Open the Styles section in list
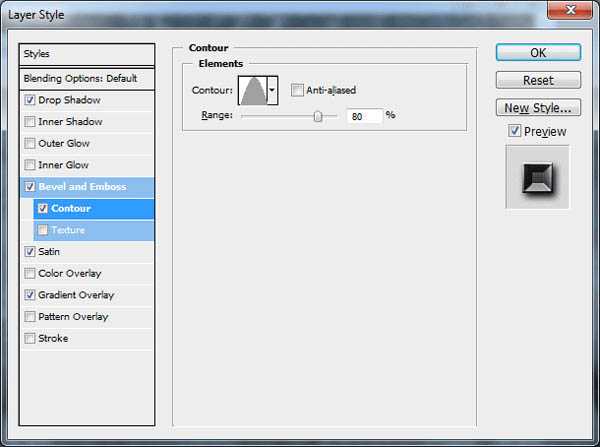 [89, 54]
